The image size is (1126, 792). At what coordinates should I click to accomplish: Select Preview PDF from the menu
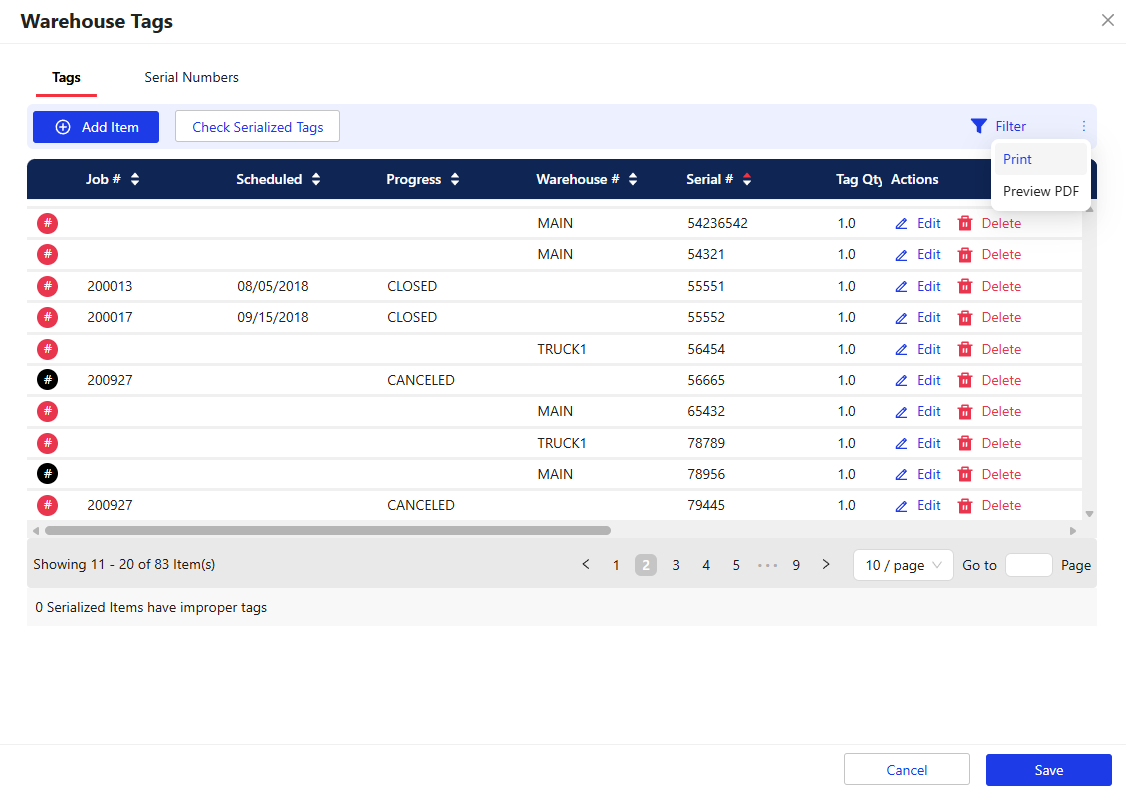click(x=1040, y=191)
